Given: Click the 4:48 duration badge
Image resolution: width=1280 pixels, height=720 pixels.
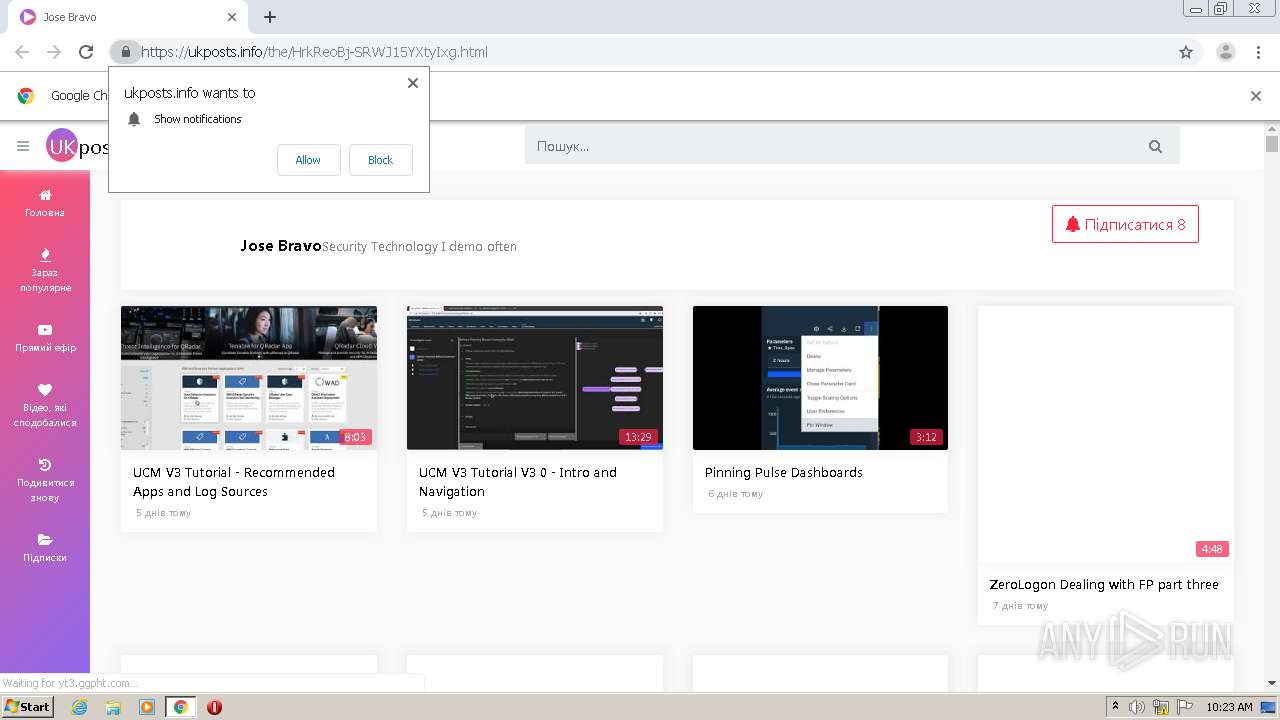Looking at the screenshot, I should click(x=1212, y=549).
